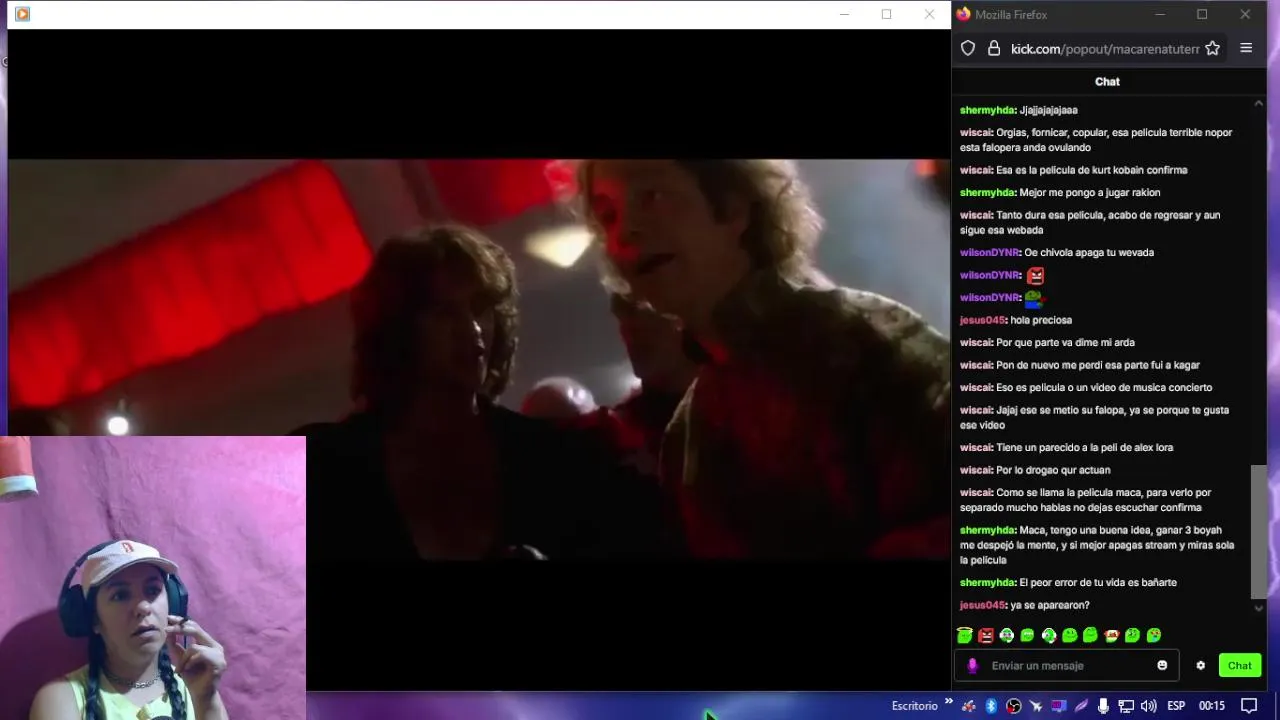Screen dimensions: 1280x720
Task: Click the purple feather tray icon
Action: (1081, 706)
